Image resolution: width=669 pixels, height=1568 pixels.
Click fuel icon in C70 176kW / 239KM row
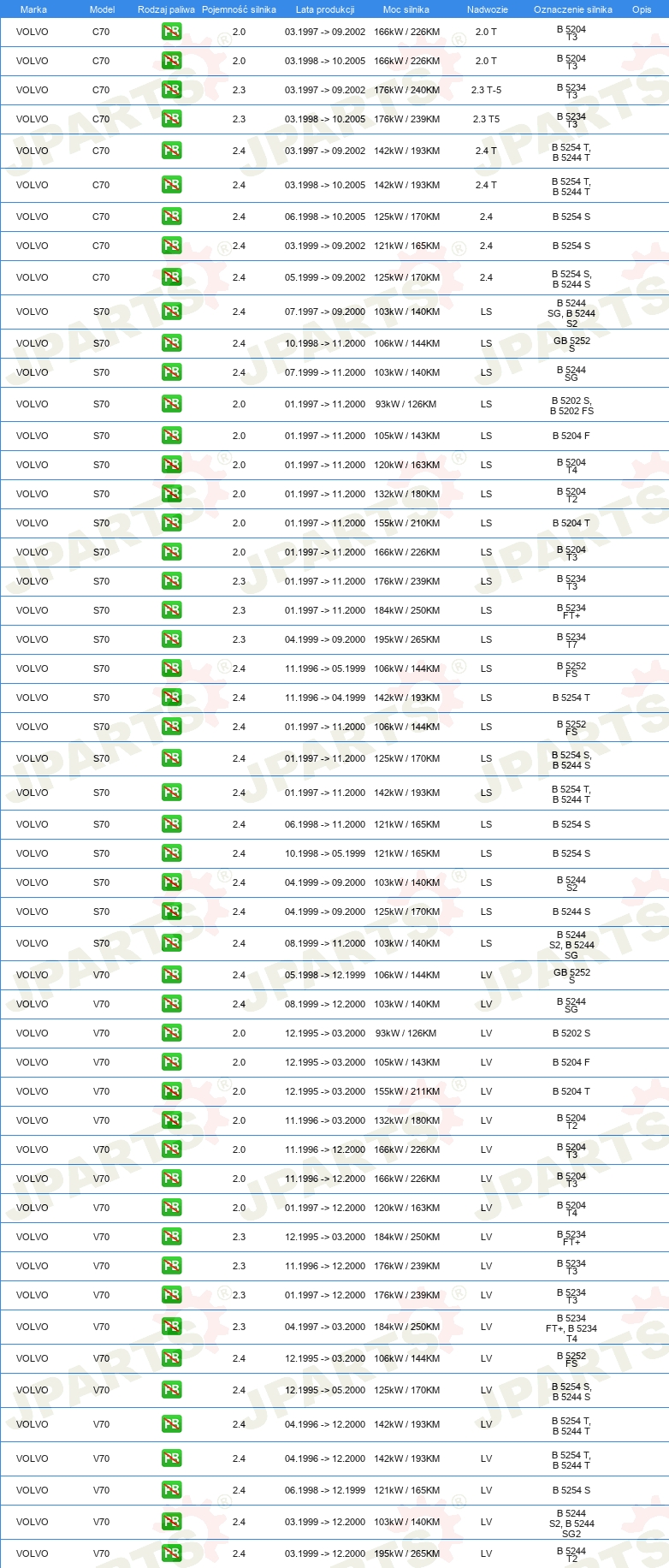(172, 119)
